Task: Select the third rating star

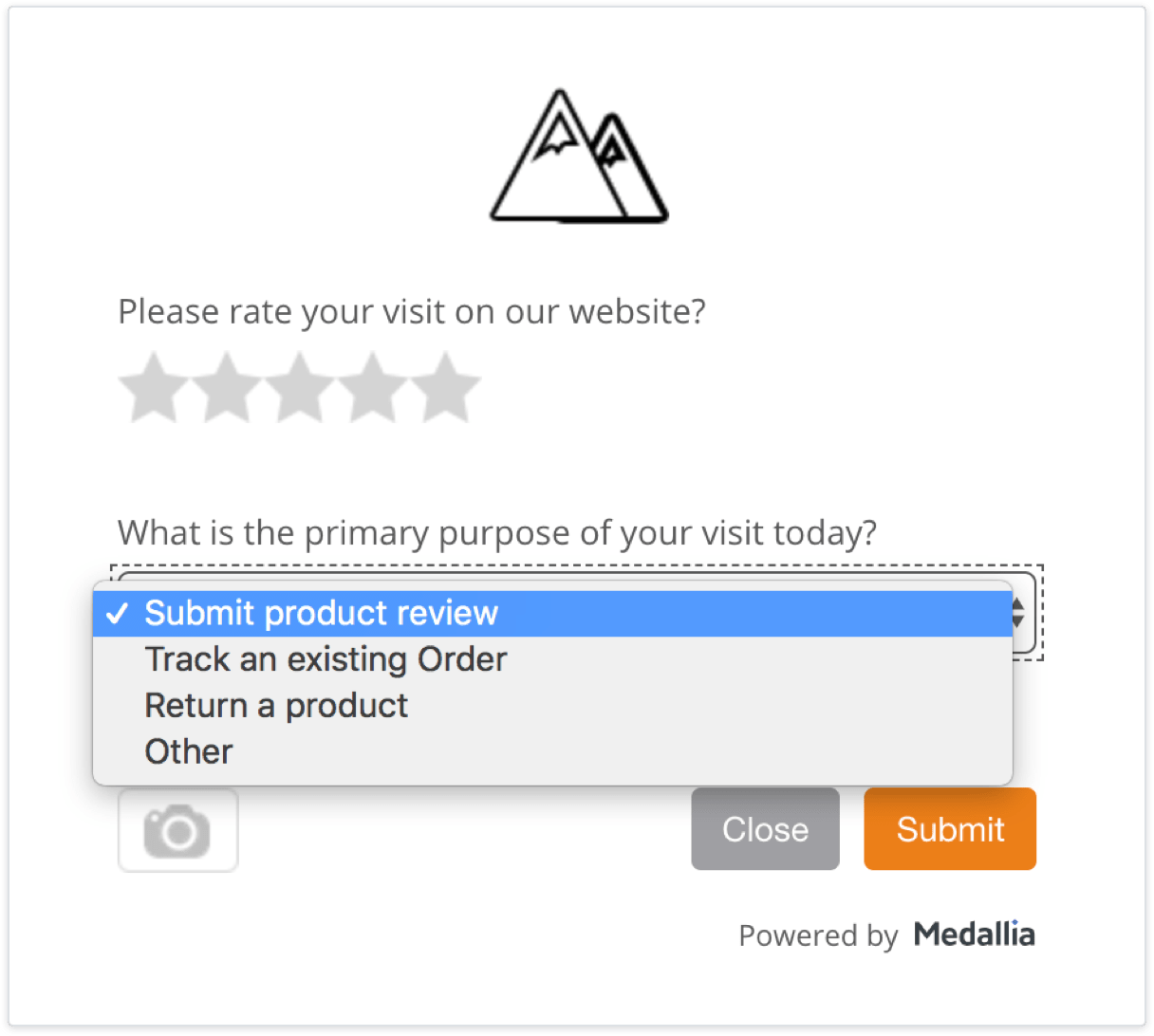Action: tap(300, 387)
